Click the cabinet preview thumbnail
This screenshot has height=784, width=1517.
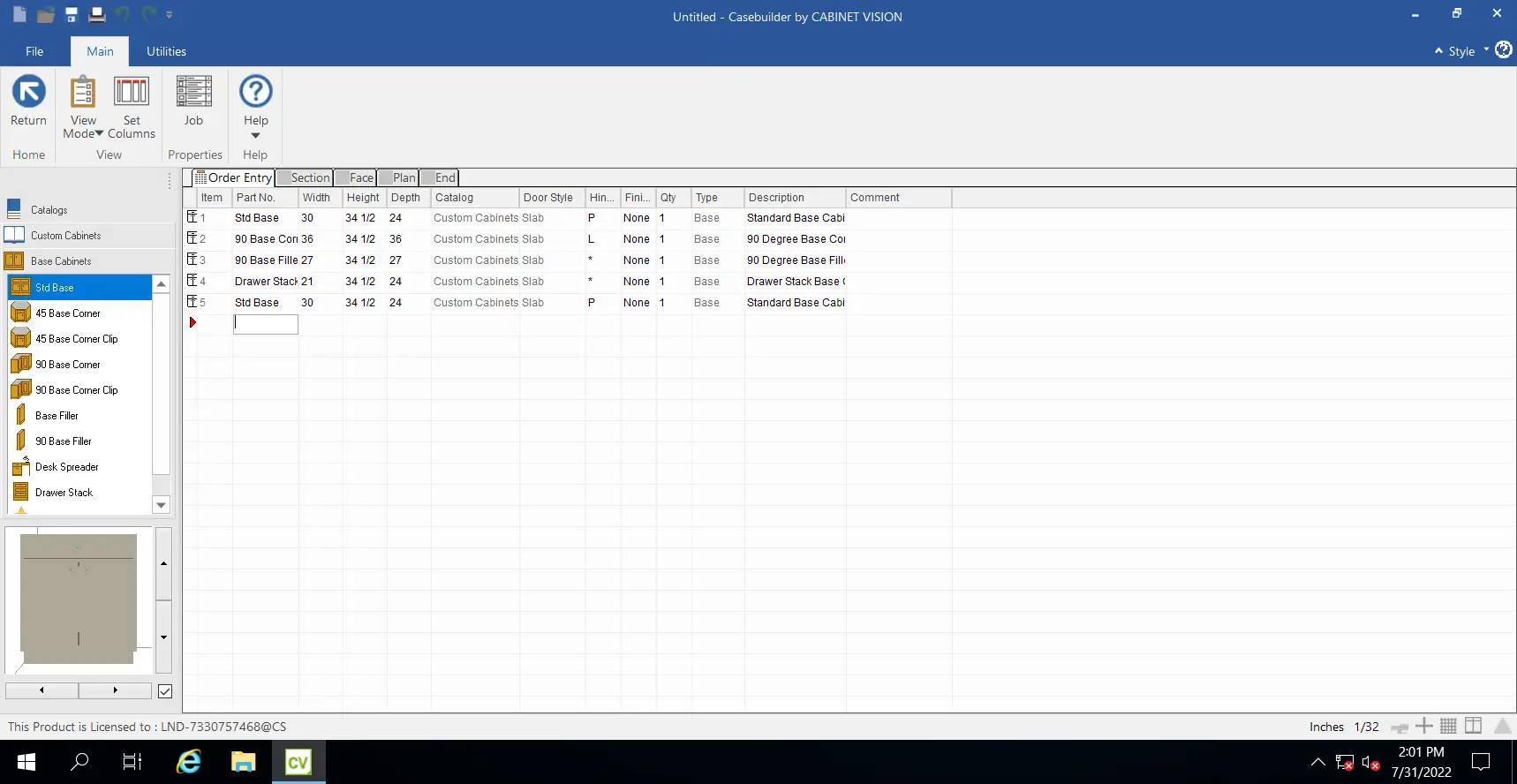point(79,599)
